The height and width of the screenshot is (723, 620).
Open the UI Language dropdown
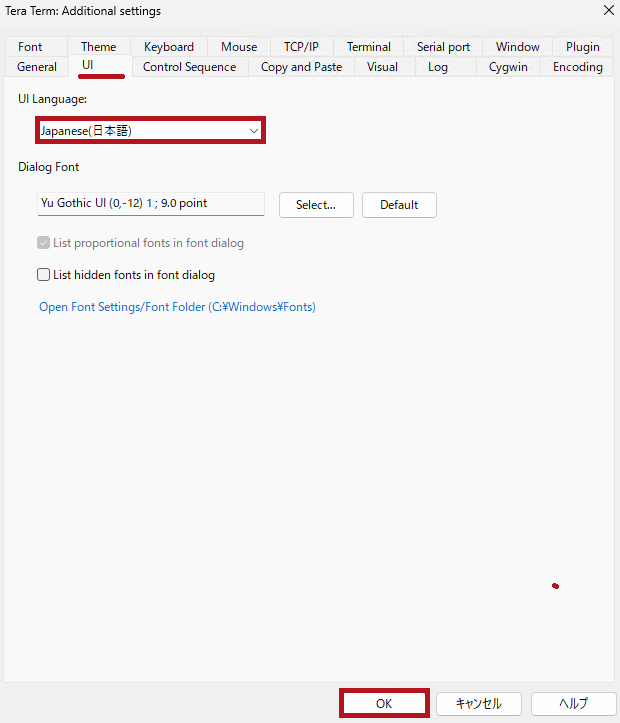point(150,131)
